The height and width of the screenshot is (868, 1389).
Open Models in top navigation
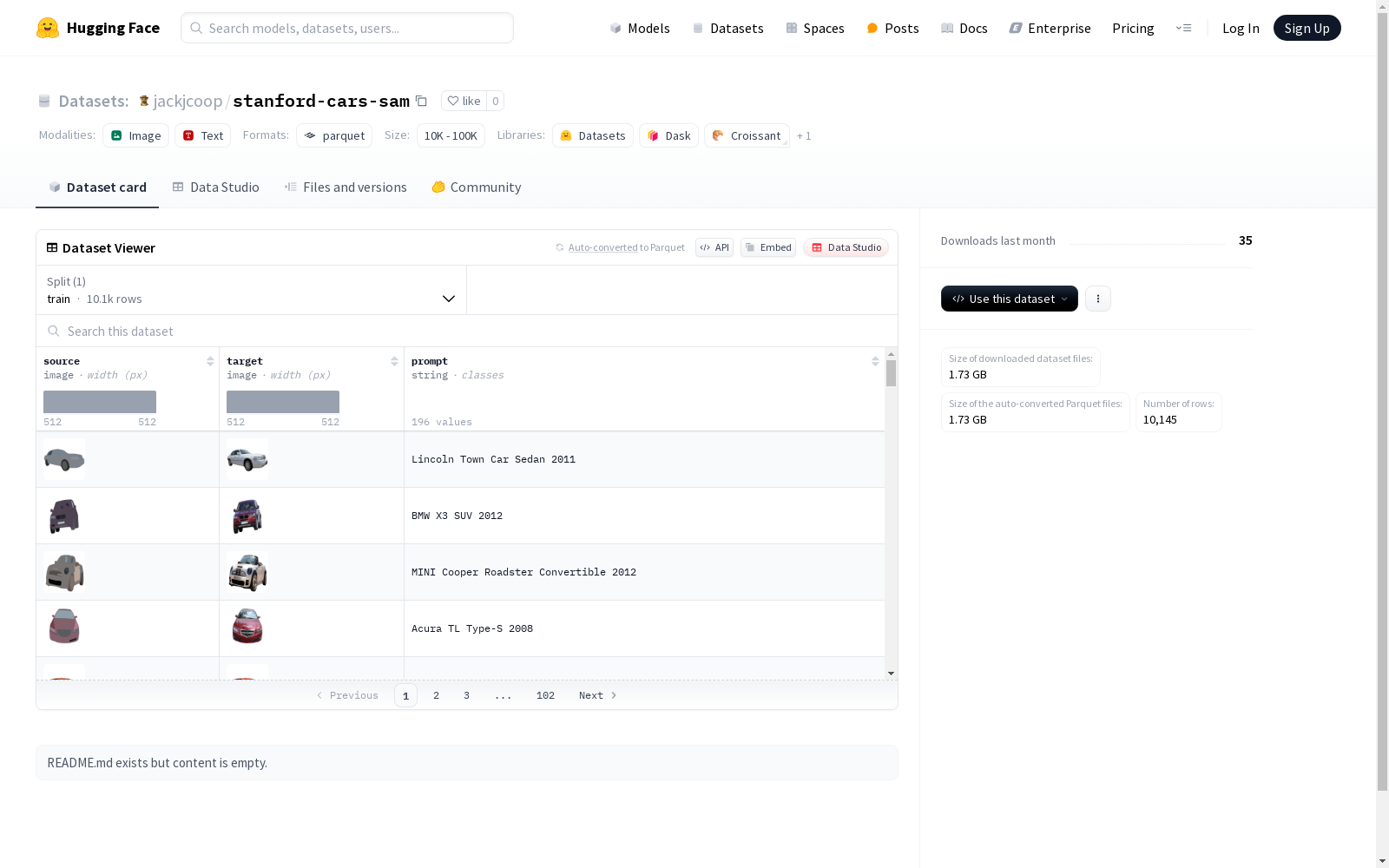(x=640, y=28)
